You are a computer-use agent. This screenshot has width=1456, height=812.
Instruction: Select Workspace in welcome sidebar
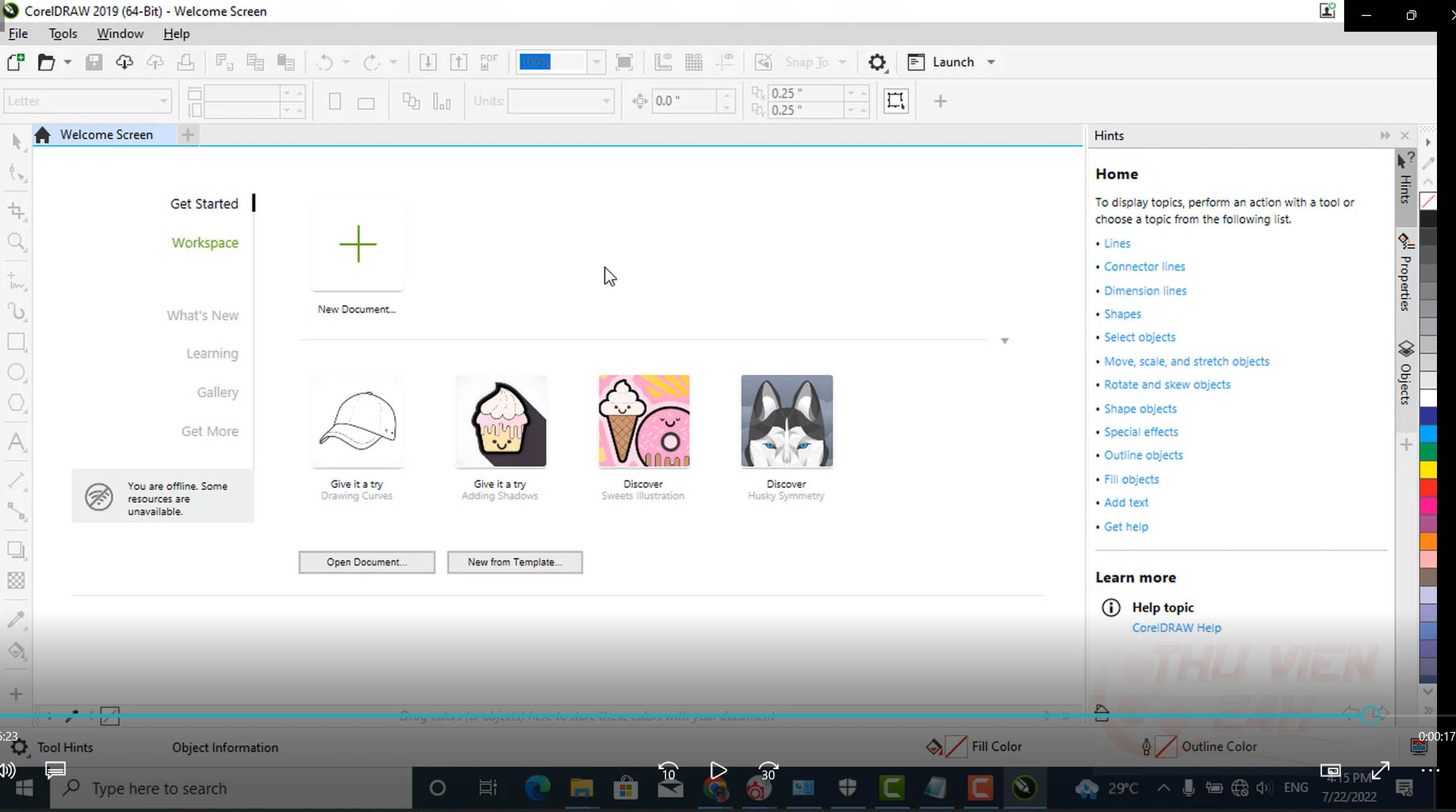coord(205,243)
